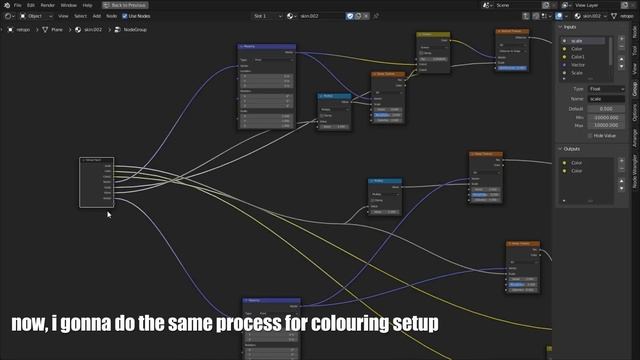This screenshot has height=360, width=640.
Task: Click the Scene browse icon
Action: point(487,5)
